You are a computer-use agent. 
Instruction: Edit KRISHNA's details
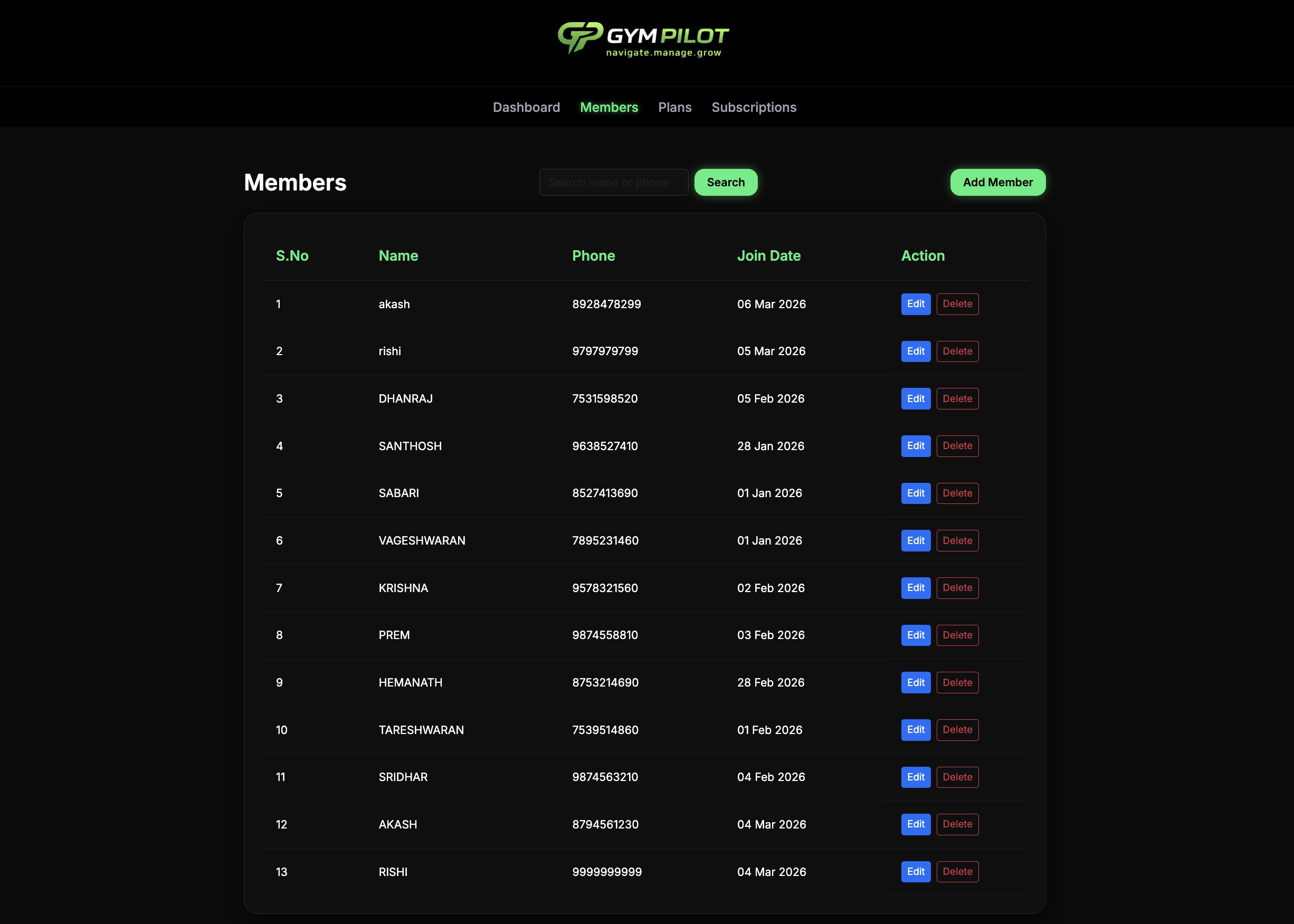[x=915, y=588]
